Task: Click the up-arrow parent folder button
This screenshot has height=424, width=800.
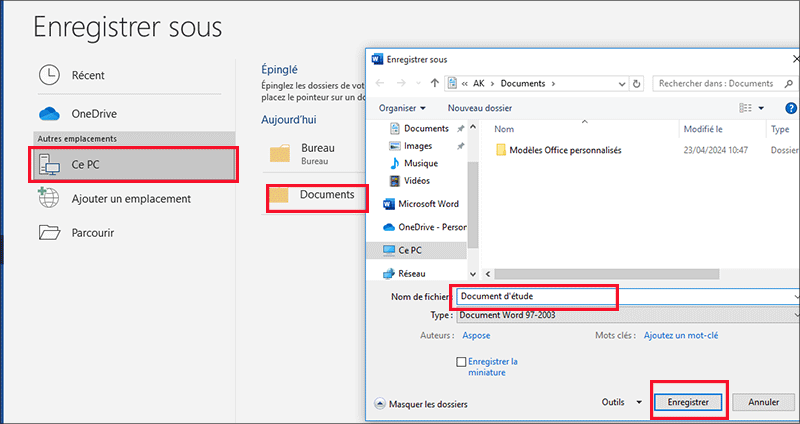Action: point(435,83)
